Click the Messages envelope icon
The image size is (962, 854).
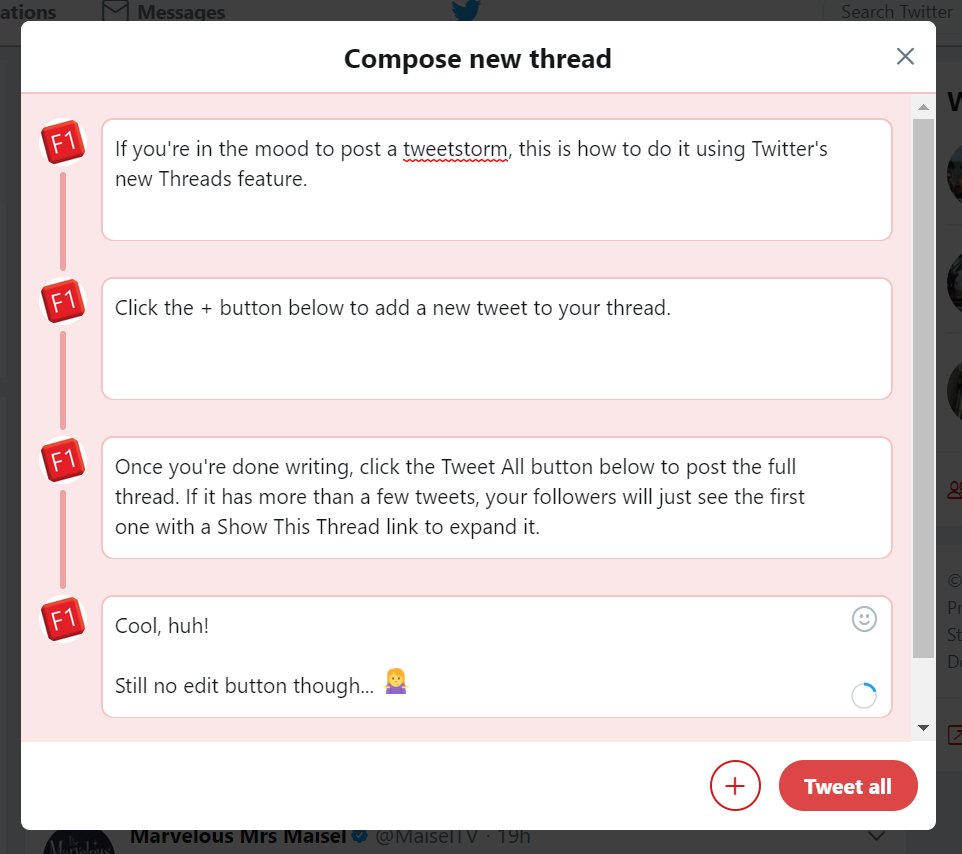[x=115, y=10]
